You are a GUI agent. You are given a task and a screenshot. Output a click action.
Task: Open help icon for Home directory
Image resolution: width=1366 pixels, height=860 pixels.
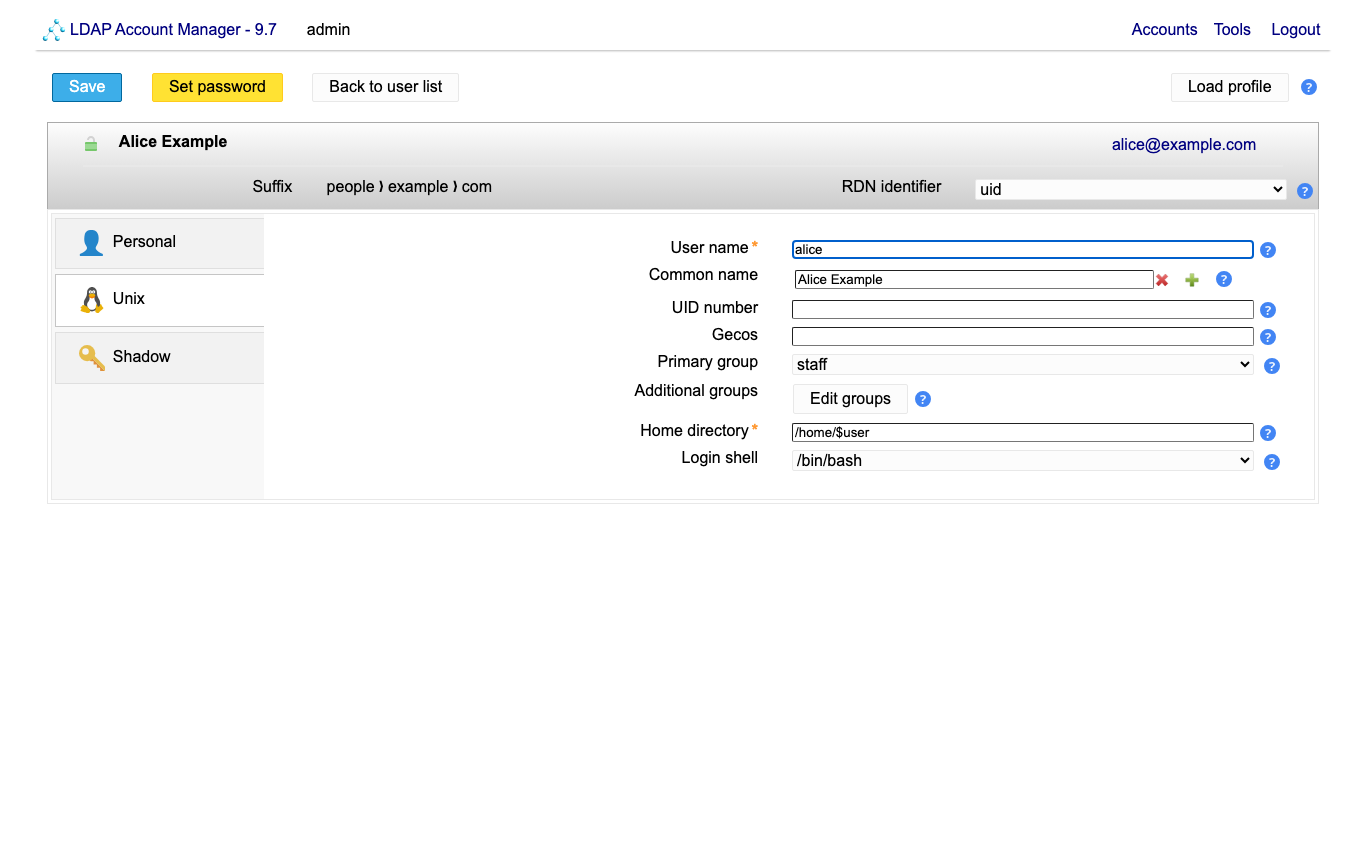(x=1268, y=433)
